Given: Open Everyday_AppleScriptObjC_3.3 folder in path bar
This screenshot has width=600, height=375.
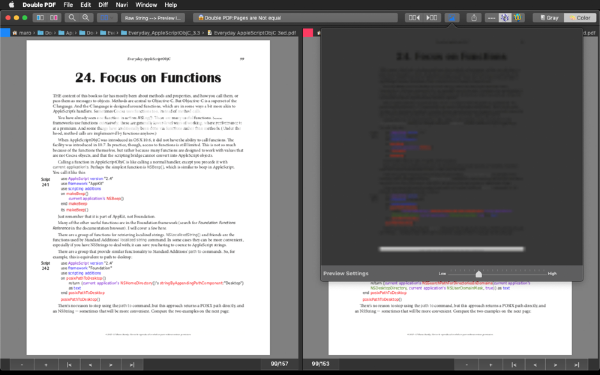Looking at the screenshot, I should pos(161,33).
